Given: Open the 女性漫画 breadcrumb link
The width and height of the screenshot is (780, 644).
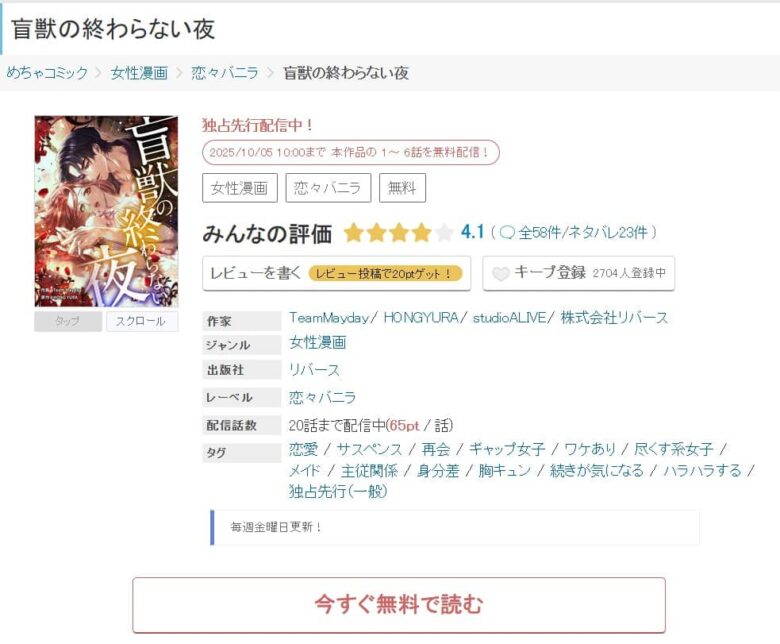Looking at the screenshot, I should coord(139,73).
